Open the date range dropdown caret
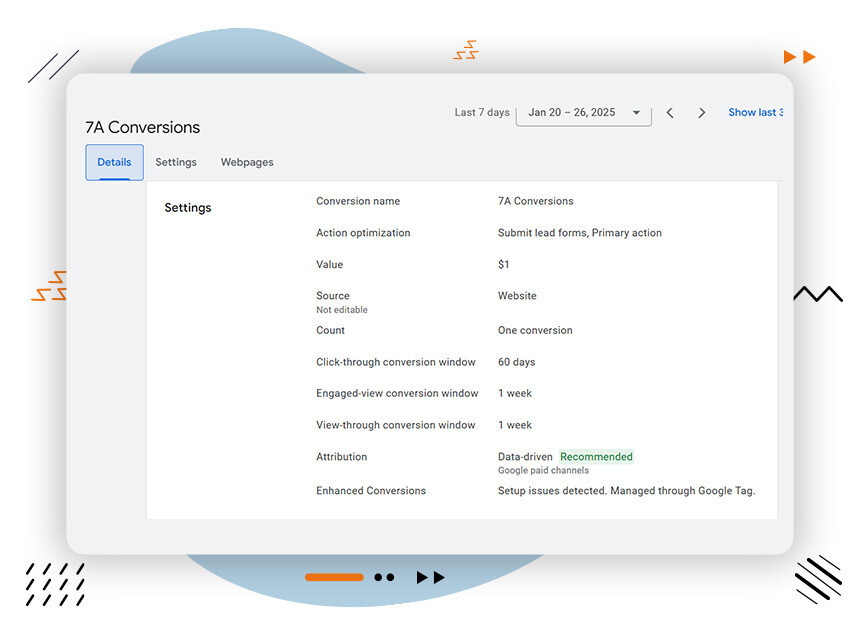The width and height of the screenshot is (860, 628). tap(636, 113)
